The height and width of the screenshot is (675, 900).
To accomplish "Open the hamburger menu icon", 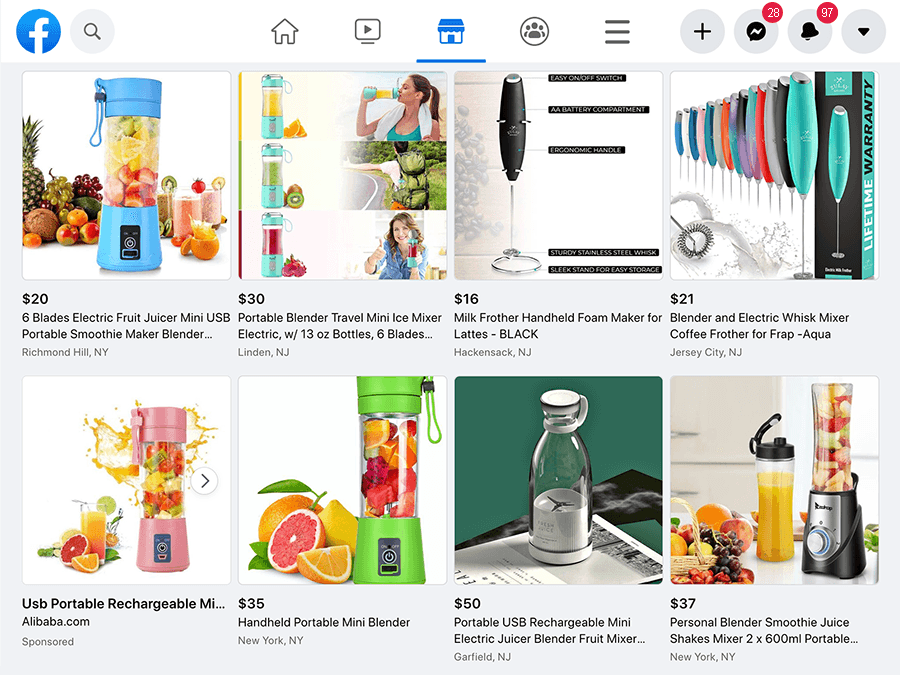I will 618,32.
